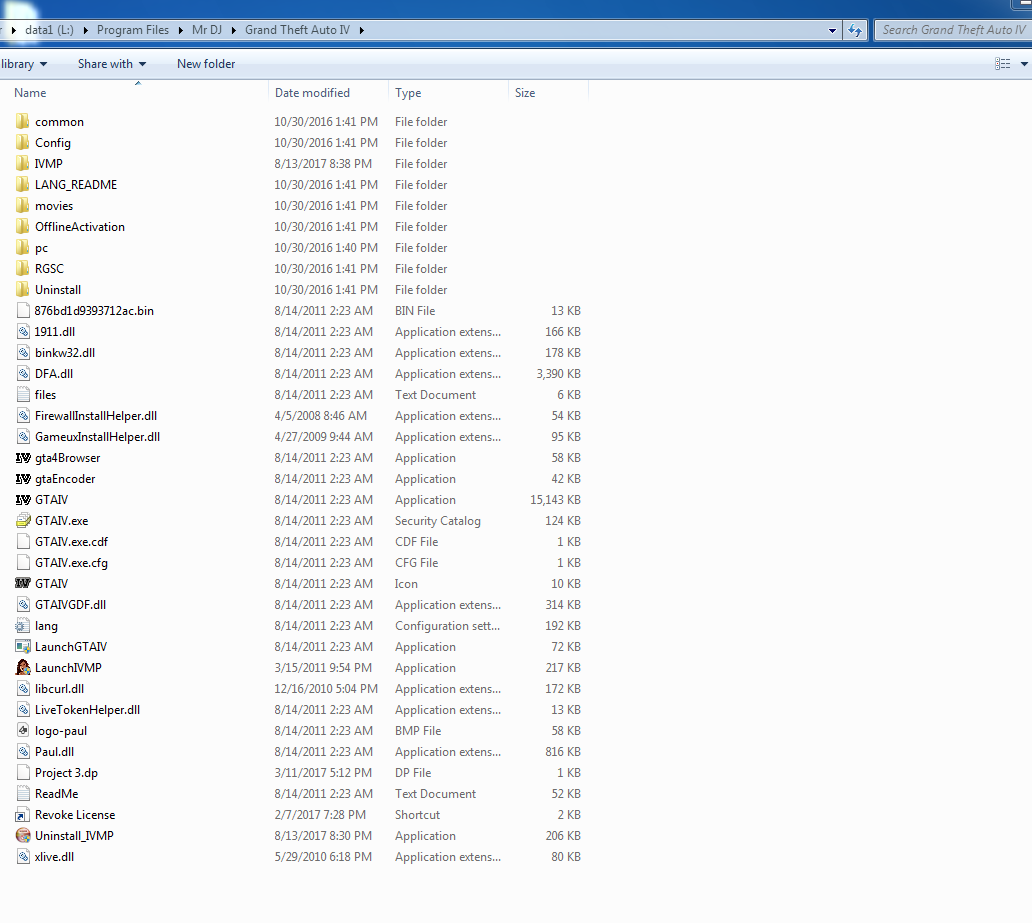
Task: Click the Project 3.dp file icon
Action: [x=23, y=772]
